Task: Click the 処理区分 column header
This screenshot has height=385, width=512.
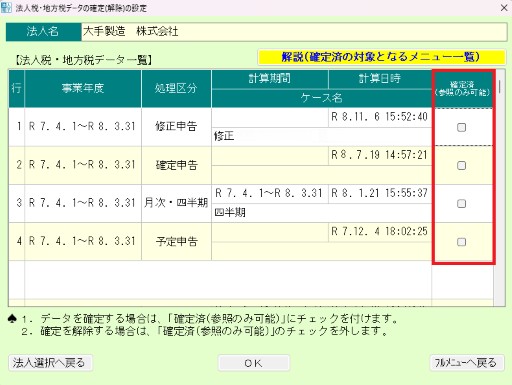Action: 176,89
